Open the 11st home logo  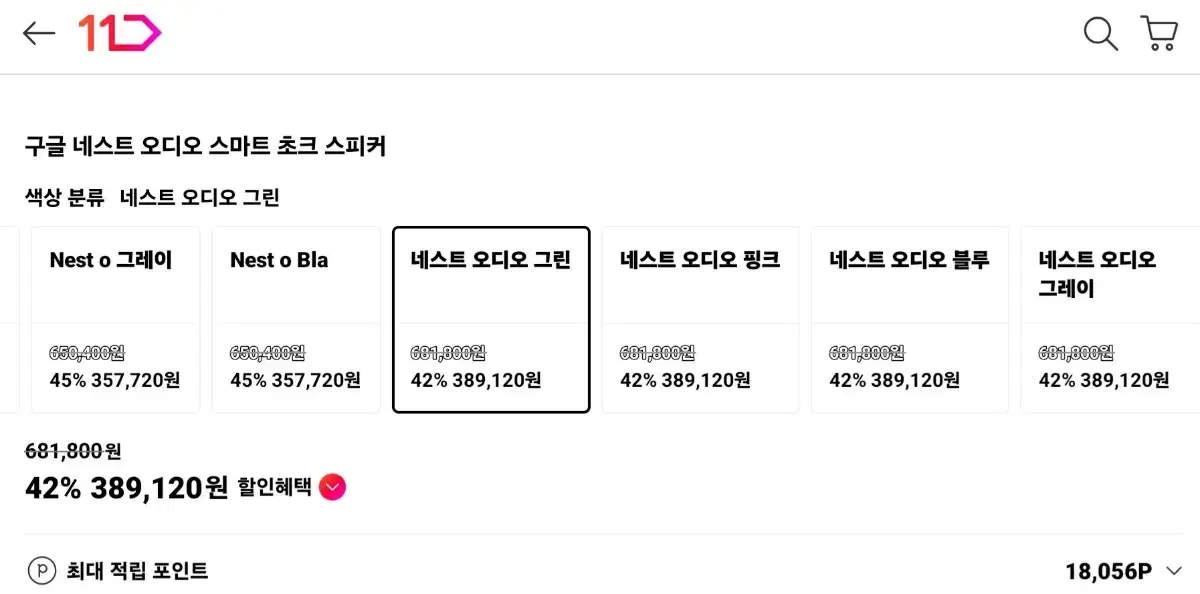coord(120,34)
